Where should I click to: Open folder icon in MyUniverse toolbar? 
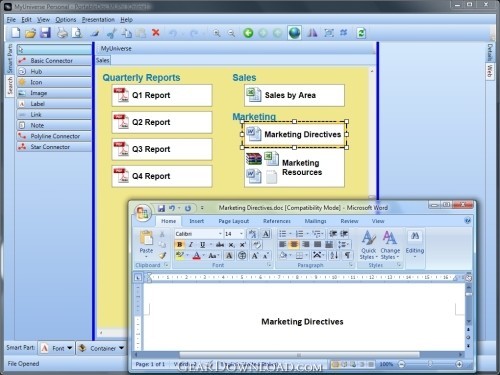(30, 33)
